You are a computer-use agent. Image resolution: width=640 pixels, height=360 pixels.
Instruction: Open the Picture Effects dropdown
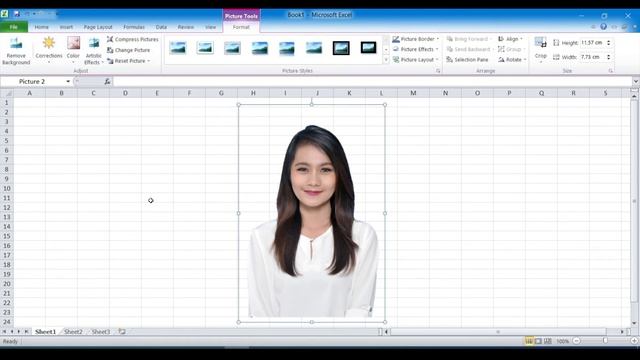point(416,49)
